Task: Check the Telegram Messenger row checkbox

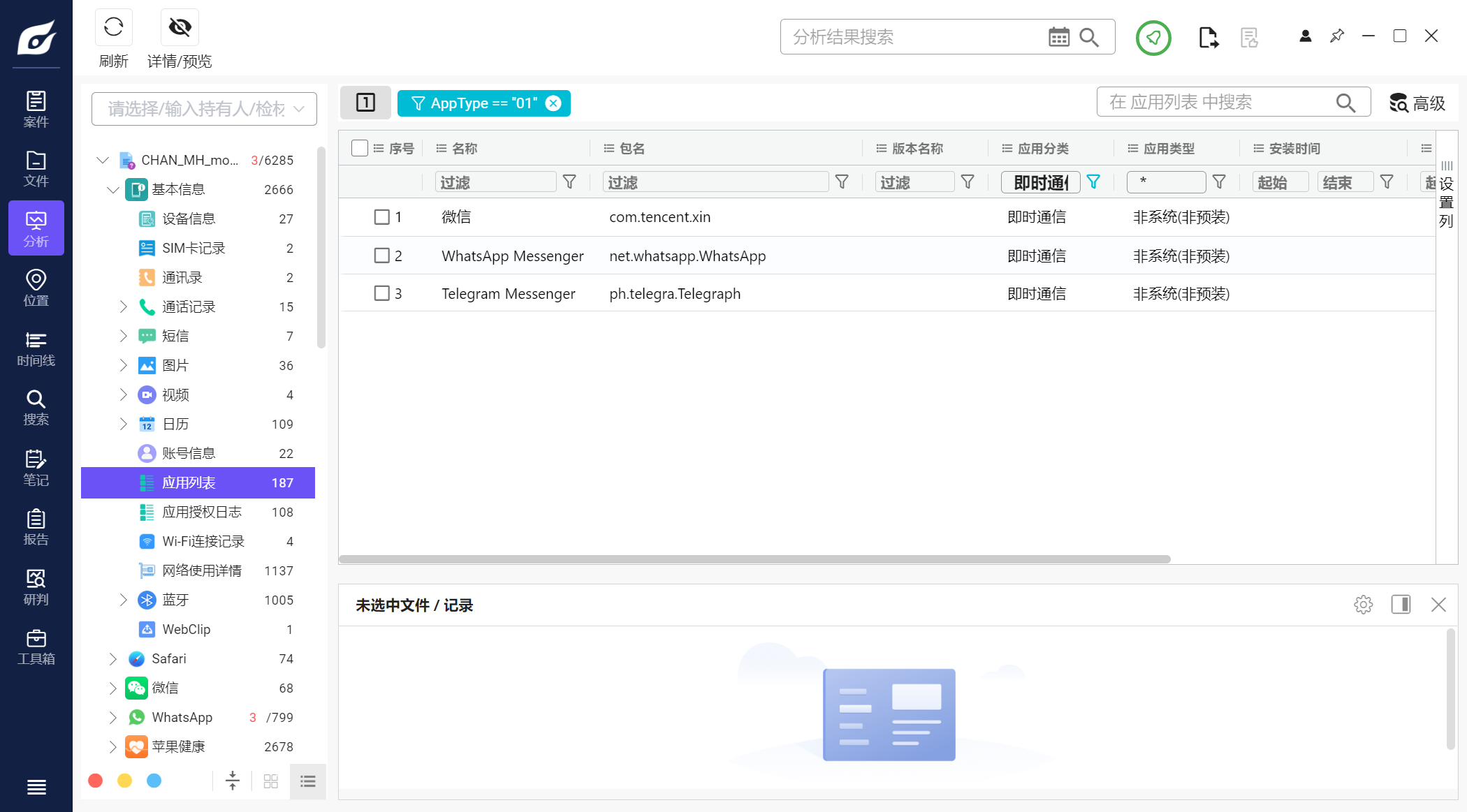Action: pyautogui.click(x=381, y=294)
